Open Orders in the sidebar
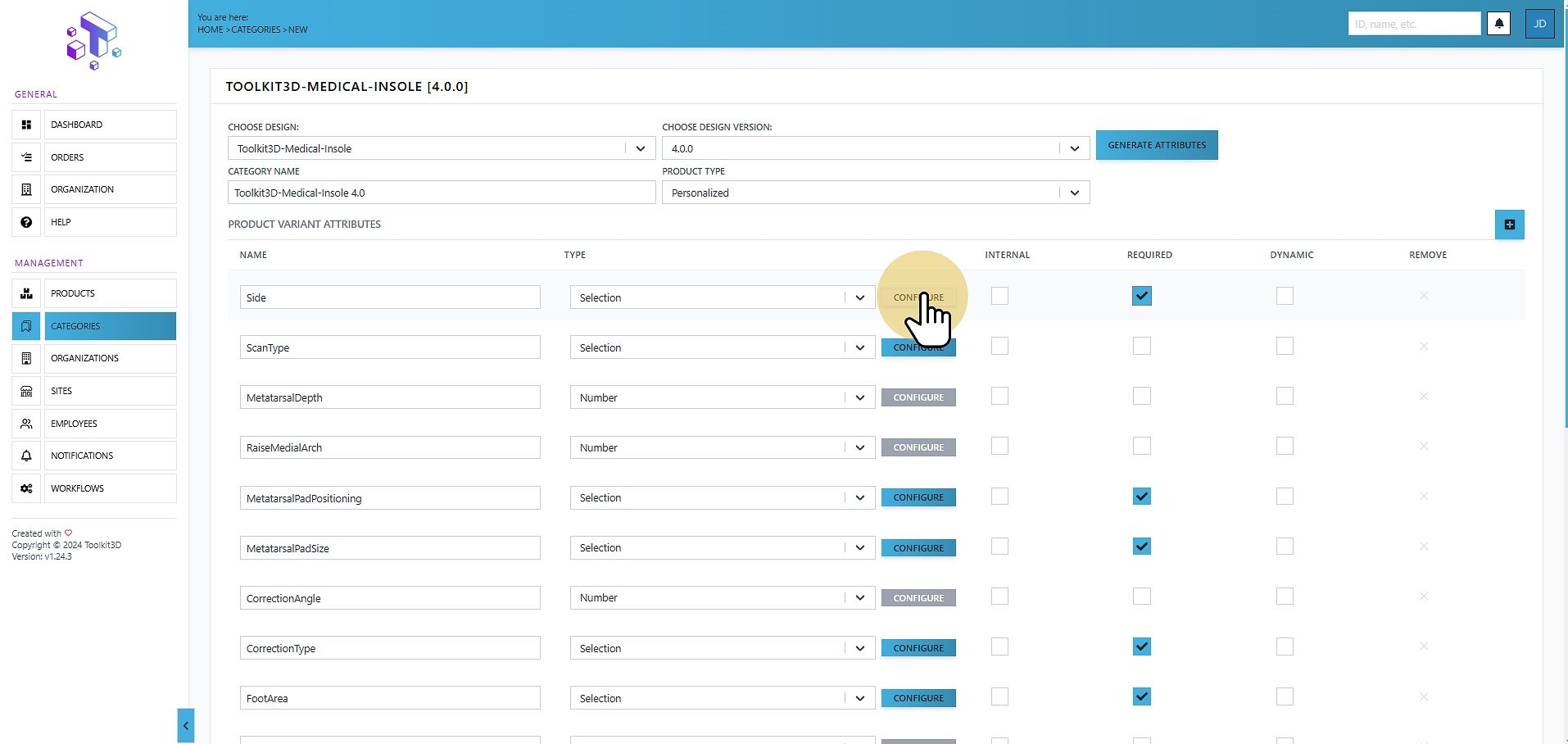The image size is (1568, 744). pyautogui.click(x=110, y=157)
